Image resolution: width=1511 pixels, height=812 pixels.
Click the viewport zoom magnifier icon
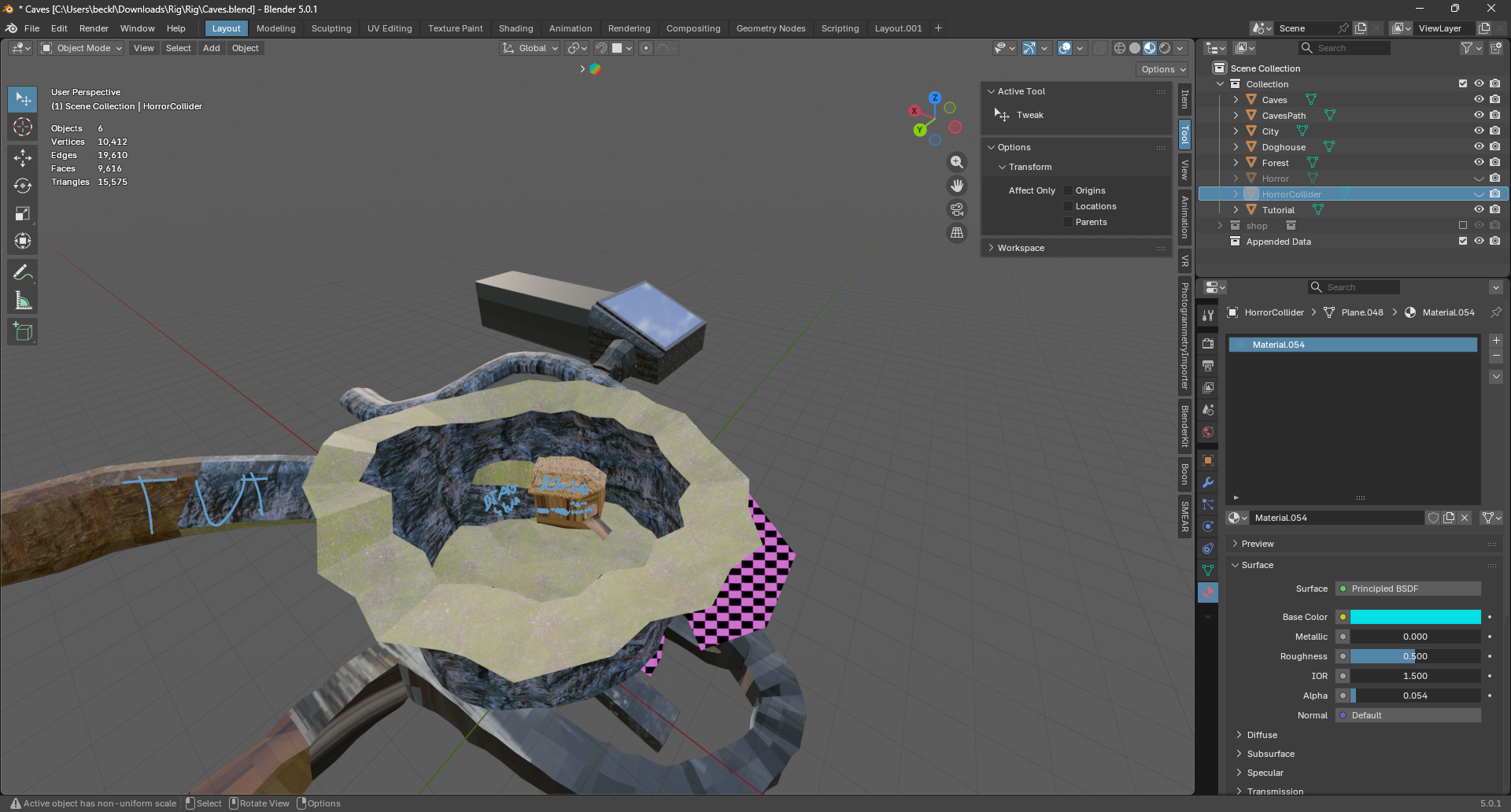pos(957,162)
